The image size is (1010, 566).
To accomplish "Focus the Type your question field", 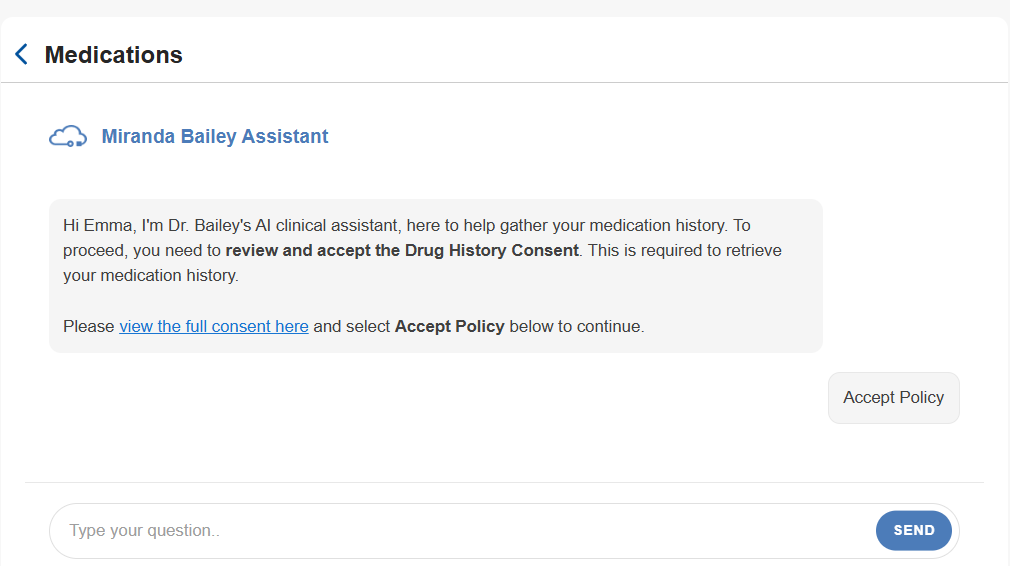I will 460,530.
